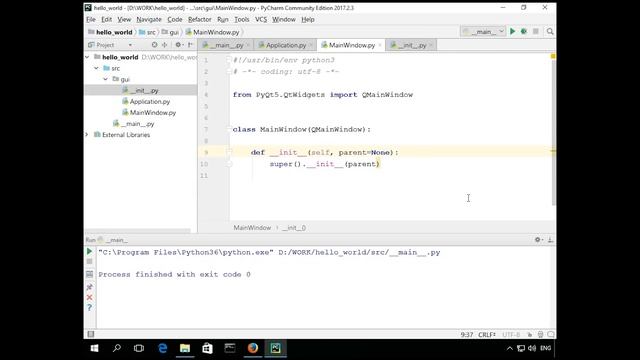Collapse the gui folder node
This screenshot has width=640, height=360.
[106, 79]
